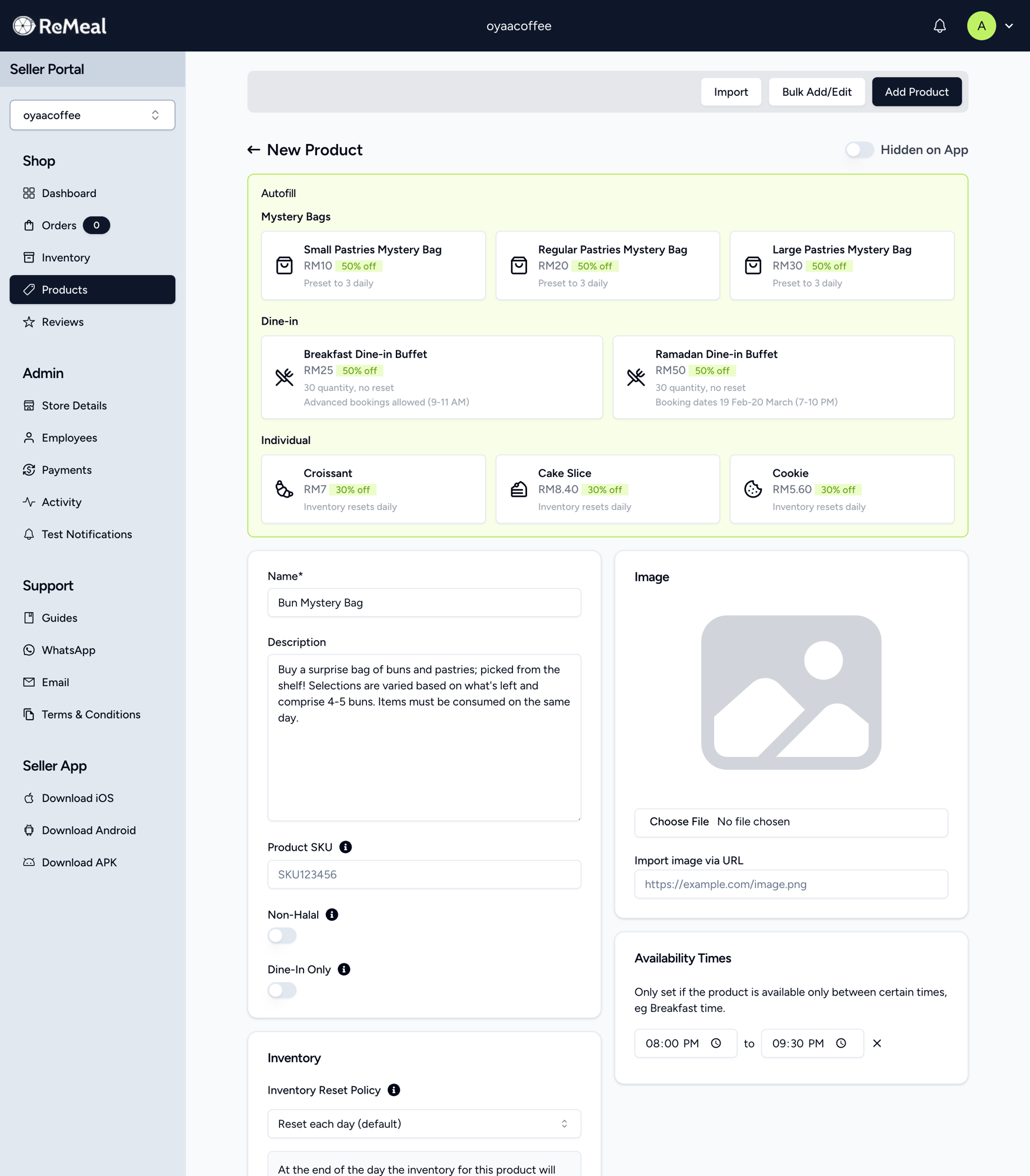1030x1176 pixels.
Task: Click the Bulk Add/Edit button
Action: [816, 92]
